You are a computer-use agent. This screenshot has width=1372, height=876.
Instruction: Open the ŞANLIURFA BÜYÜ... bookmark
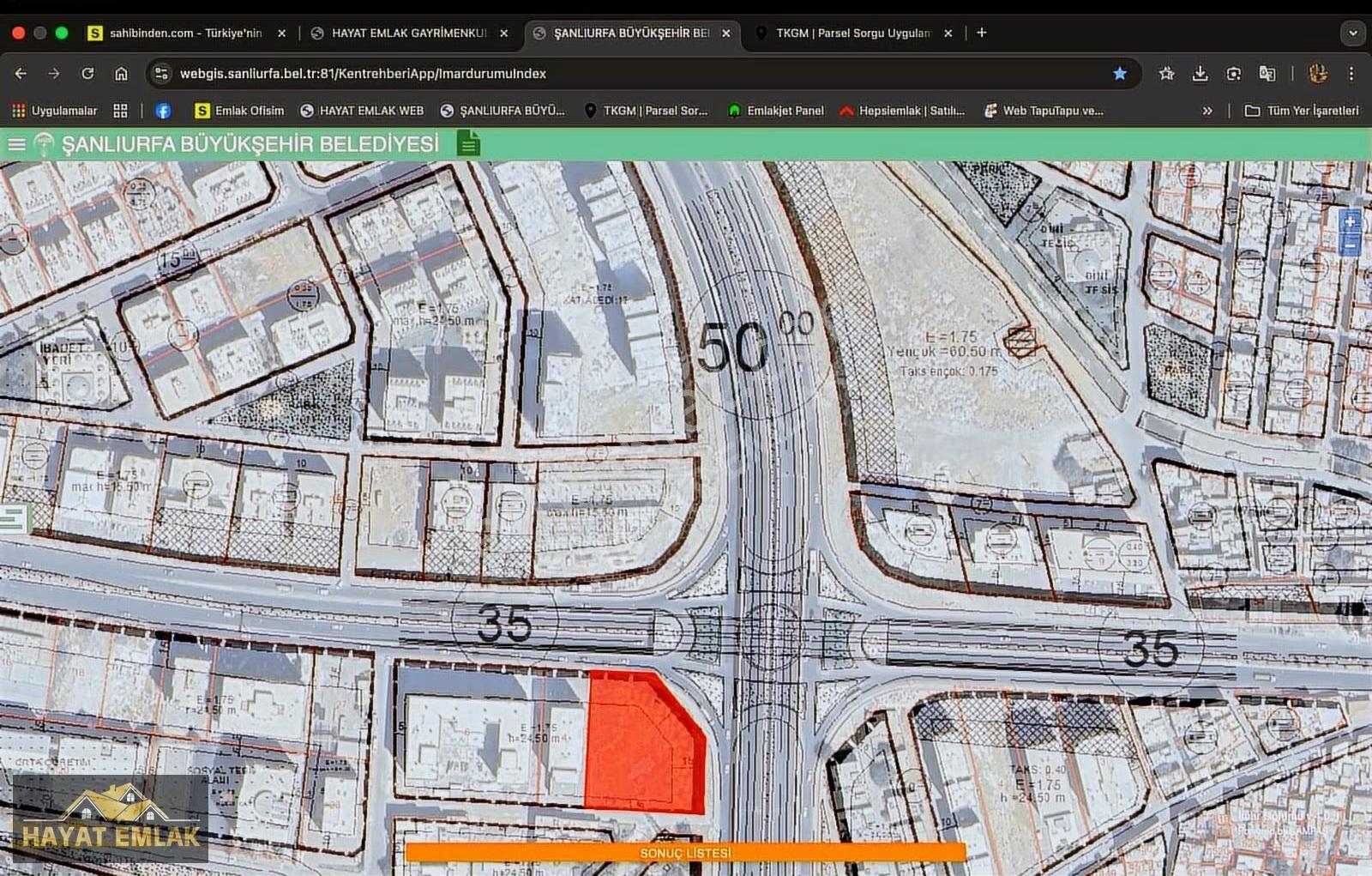point(502,111)
